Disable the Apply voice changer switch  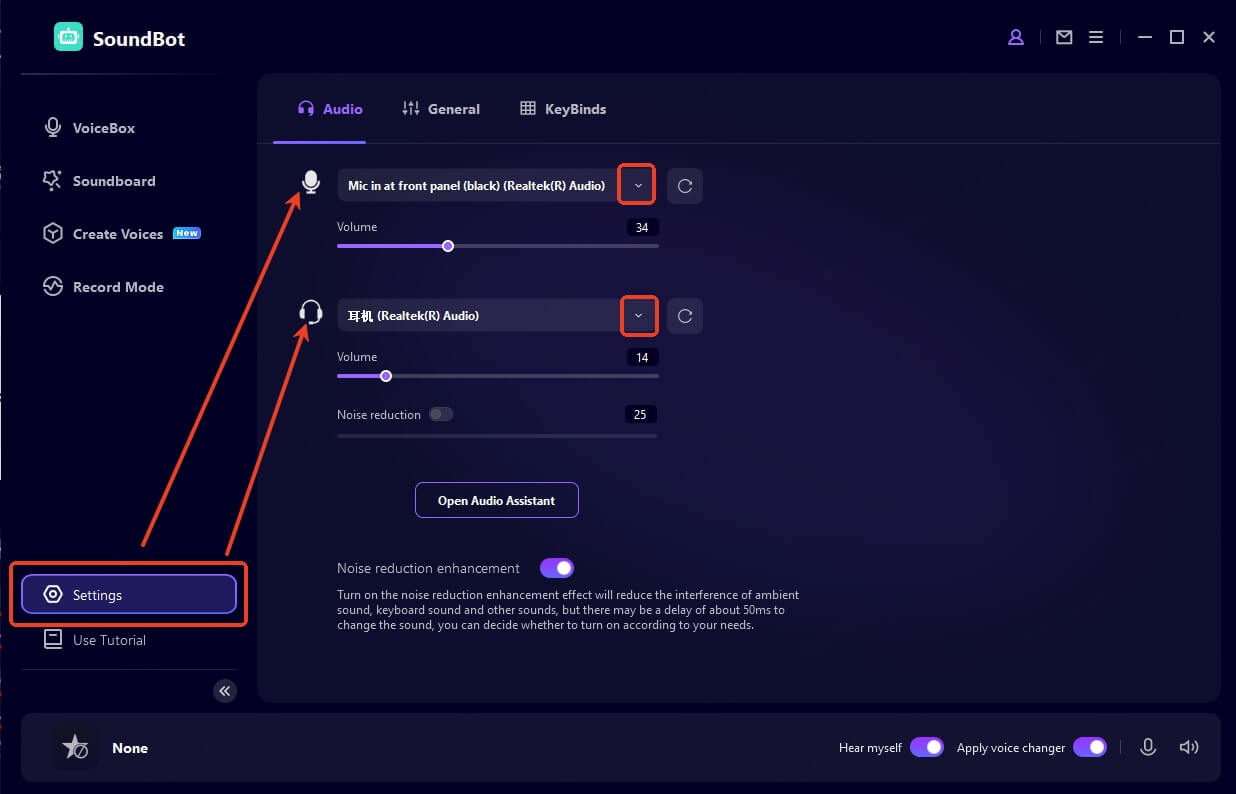coord(1090,747)
